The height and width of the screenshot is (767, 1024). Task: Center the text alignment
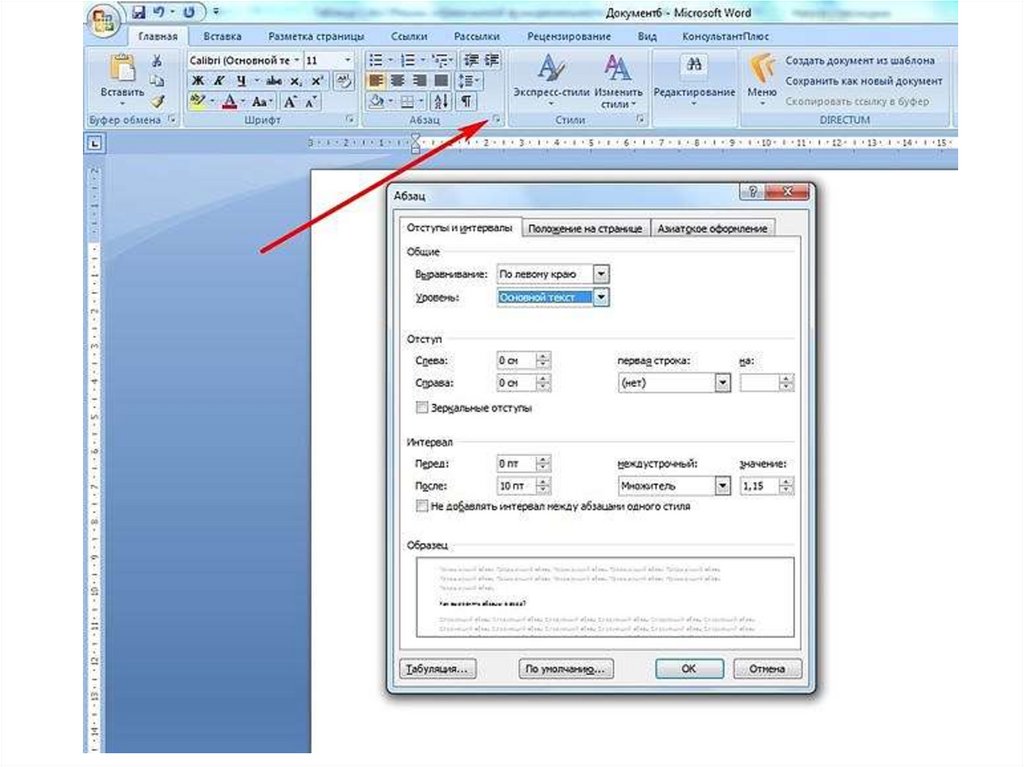pyautogui.click(x=397, y=80)
